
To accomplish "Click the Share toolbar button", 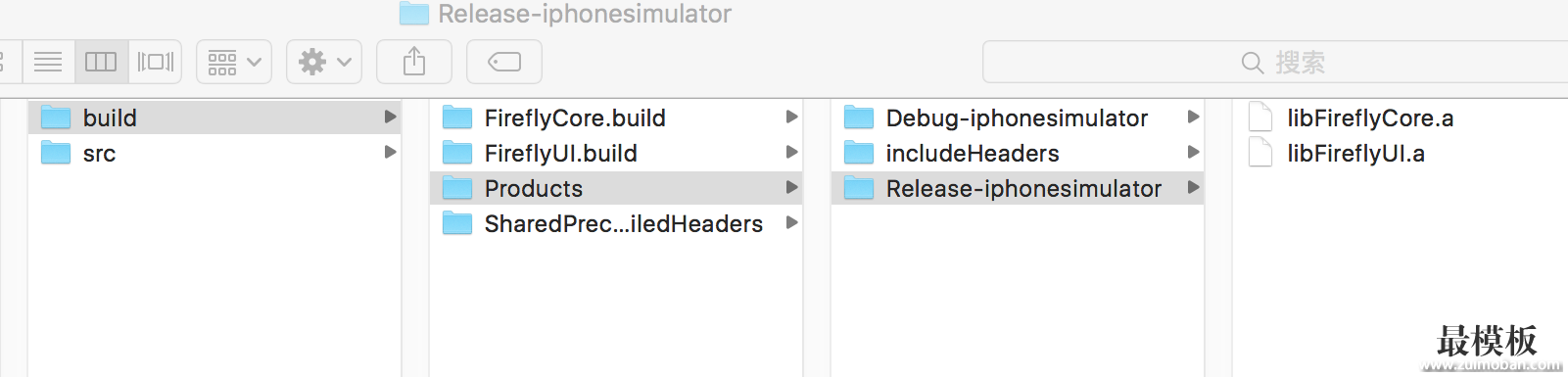I will click(x=414, y=63).
